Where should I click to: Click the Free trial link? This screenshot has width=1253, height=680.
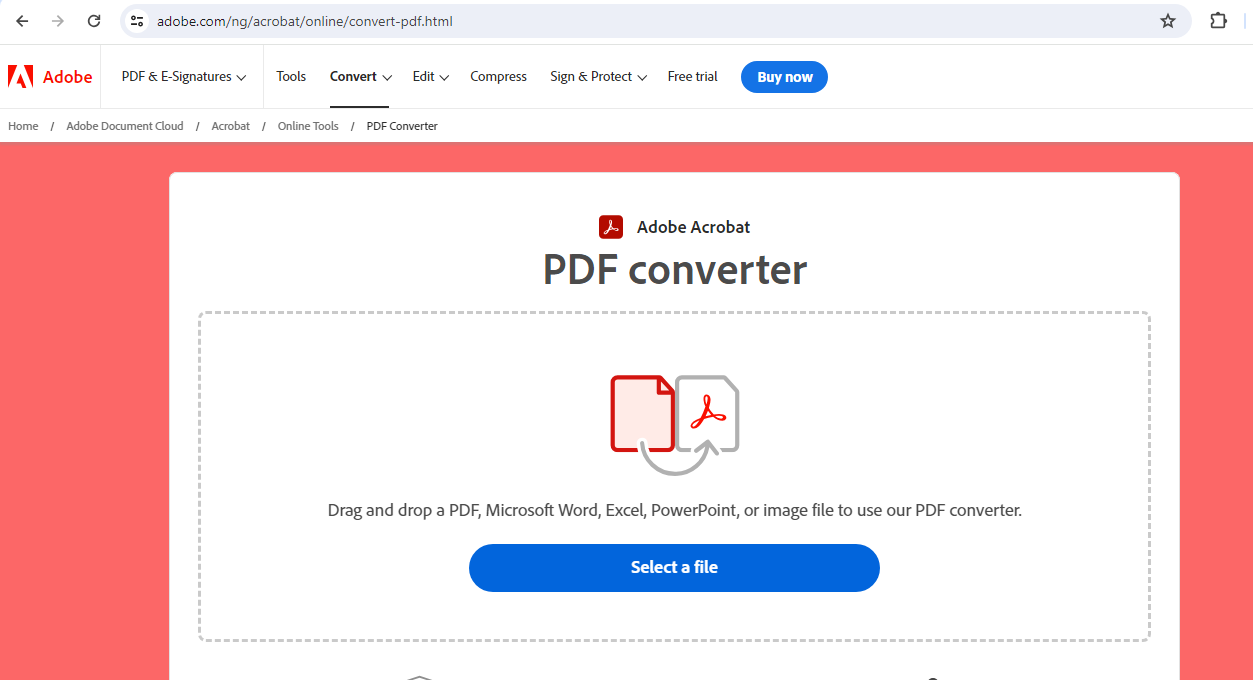(693, 77)
